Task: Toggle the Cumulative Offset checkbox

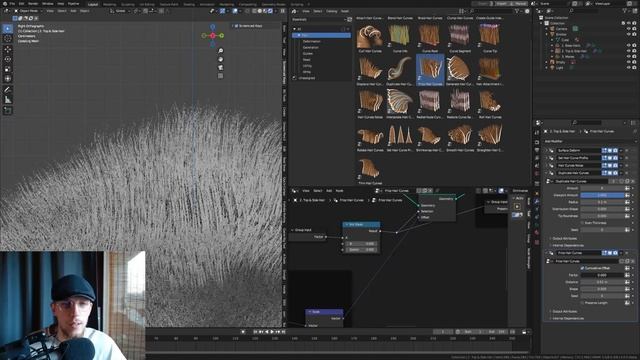Action: click(582, 268)
